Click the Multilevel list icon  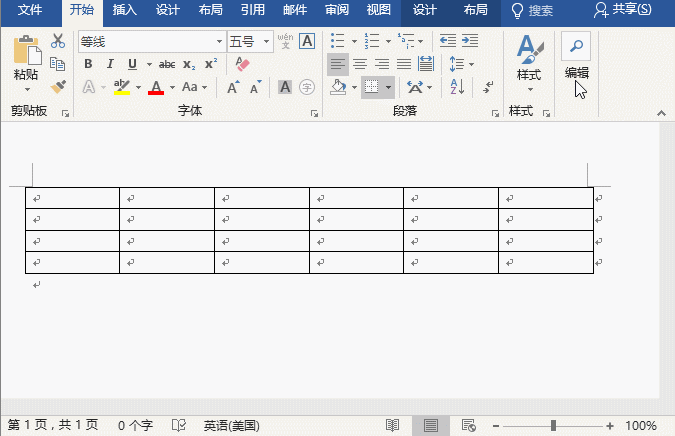[406, 41]
